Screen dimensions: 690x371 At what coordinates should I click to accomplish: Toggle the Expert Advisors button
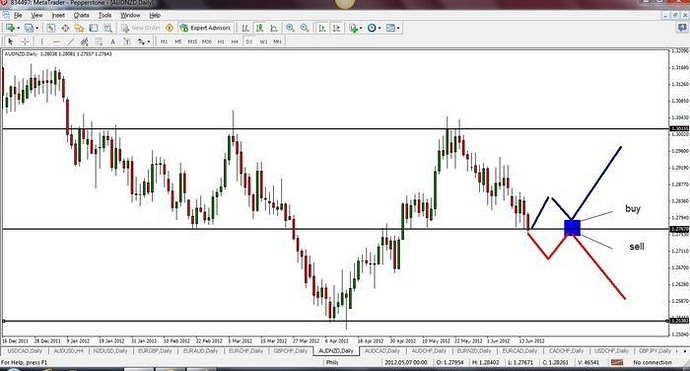click(x=205, y=28)
